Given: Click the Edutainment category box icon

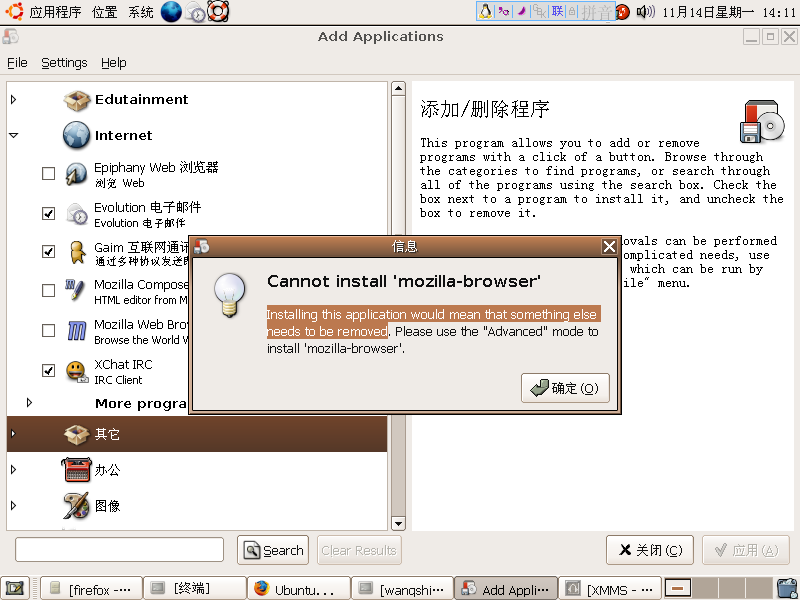Looking at the screenshot, I should [77, 100].
